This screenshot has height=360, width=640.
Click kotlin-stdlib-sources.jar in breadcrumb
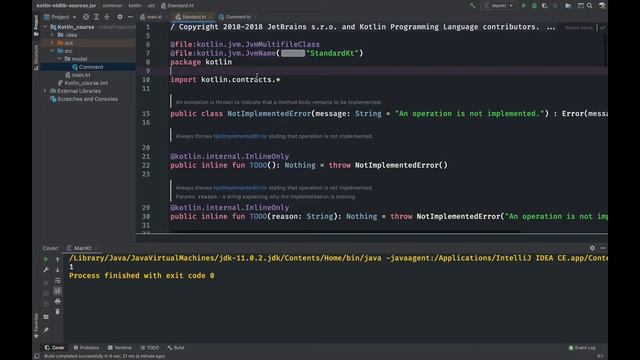[66, 6]
